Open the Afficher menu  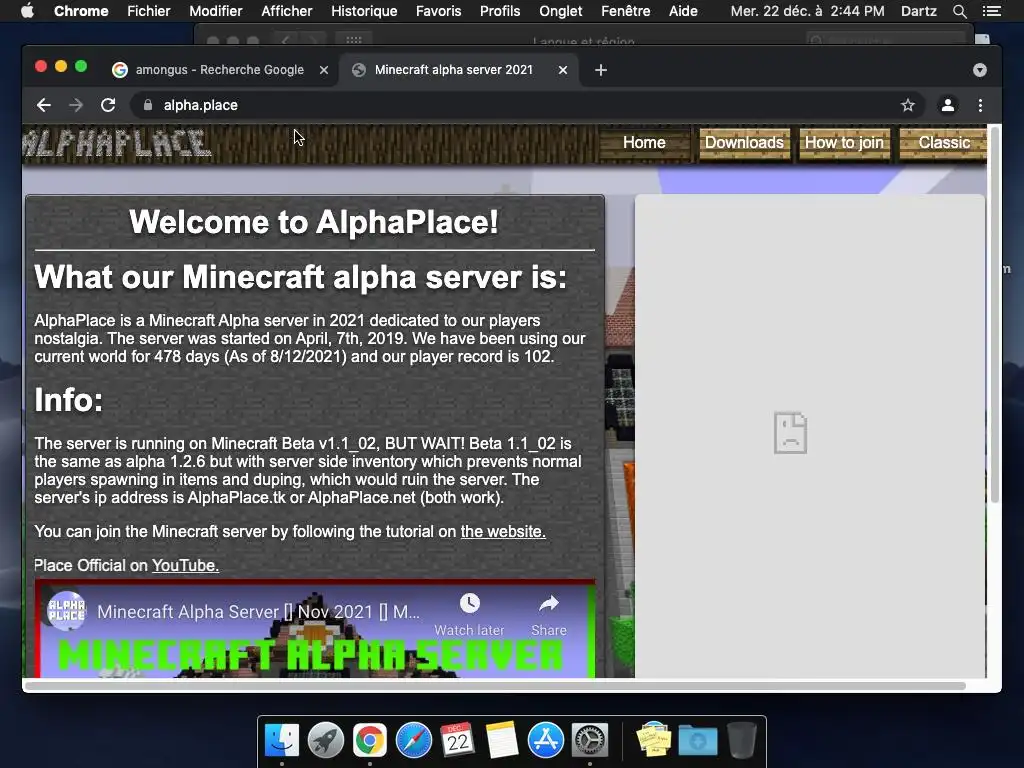coord(287,11)
